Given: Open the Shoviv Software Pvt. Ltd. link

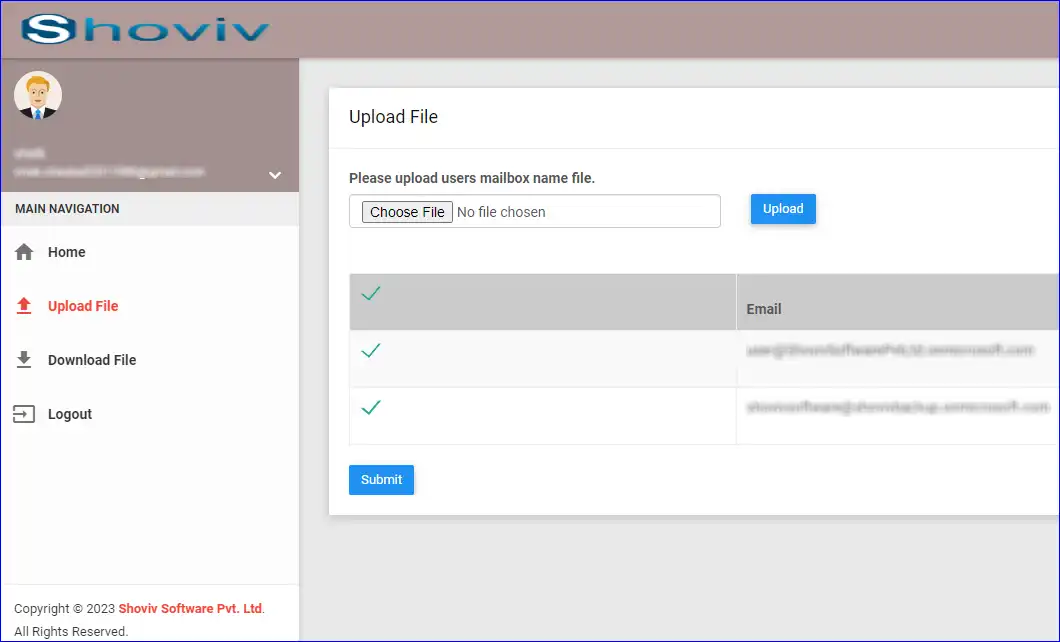Looking at the screenshot, I should click(x=189, y=608).
